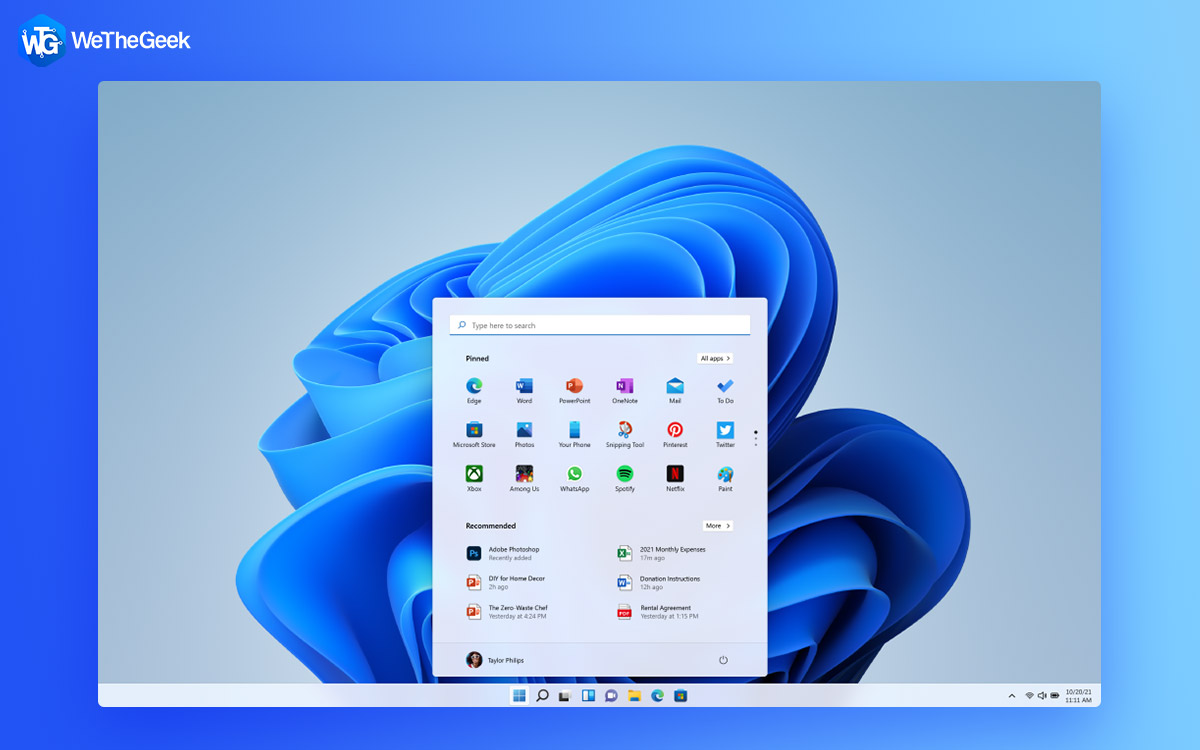
Task: Click the Start button on the taskbar
Action: pos(519,695)
